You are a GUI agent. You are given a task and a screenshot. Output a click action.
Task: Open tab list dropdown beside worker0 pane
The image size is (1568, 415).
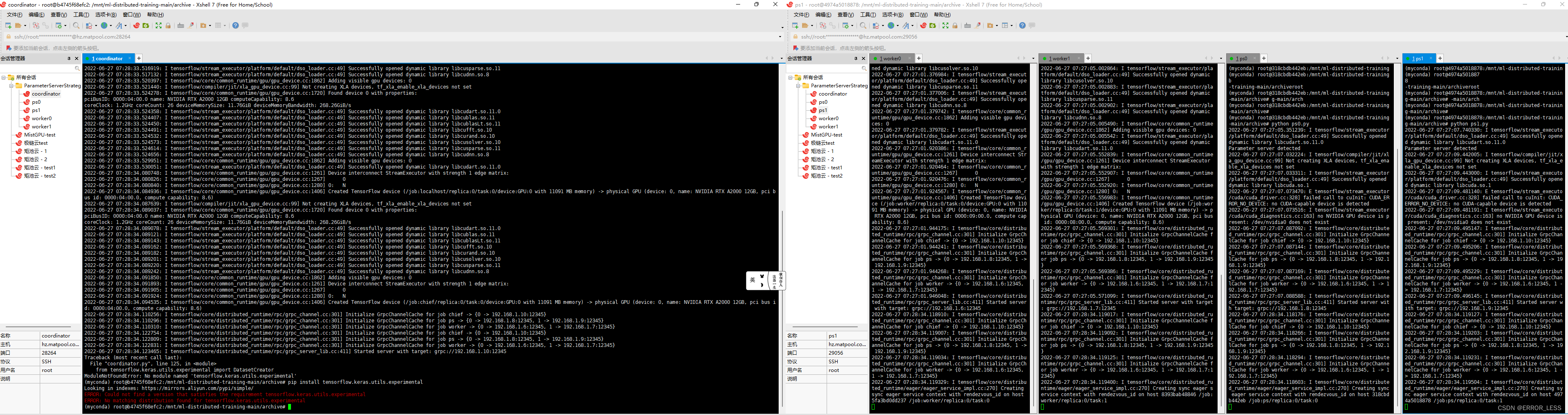coord(1033,59)
